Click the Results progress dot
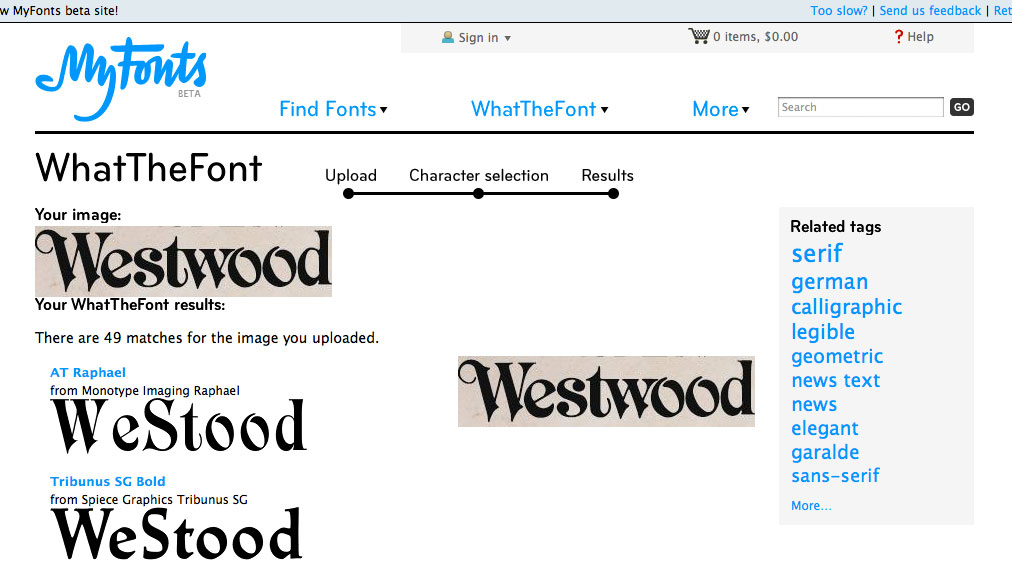This screenshot has width=1012, height=576. click(613, 194)
